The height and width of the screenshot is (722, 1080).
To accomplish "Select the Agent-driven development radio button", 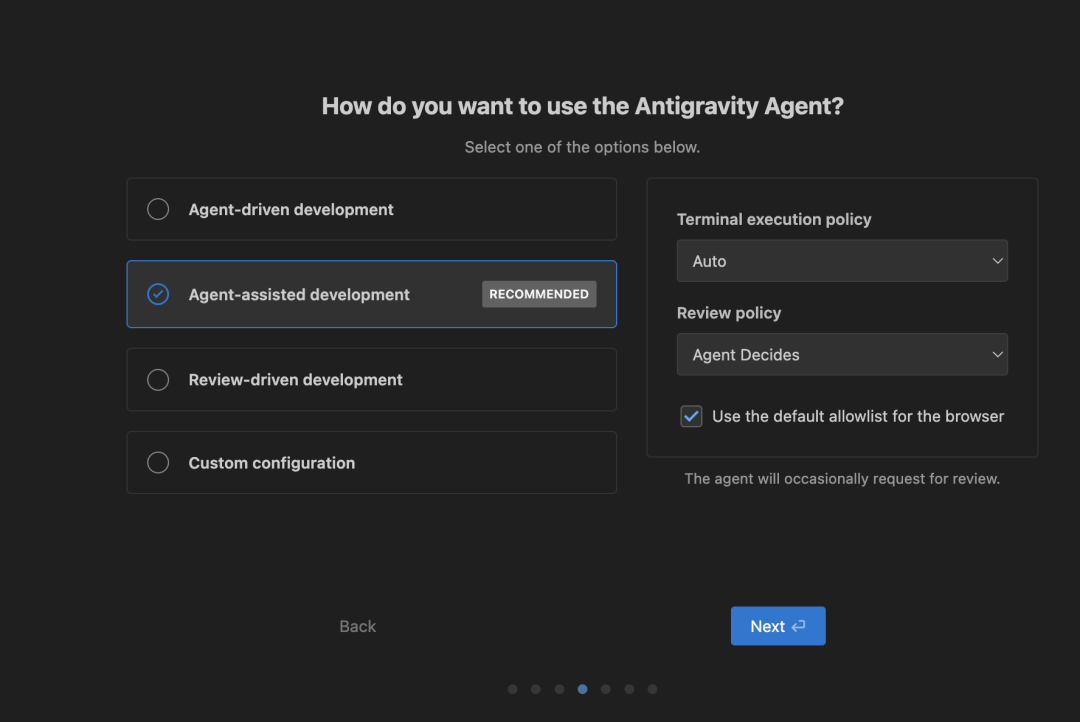I will coord(158,209).
